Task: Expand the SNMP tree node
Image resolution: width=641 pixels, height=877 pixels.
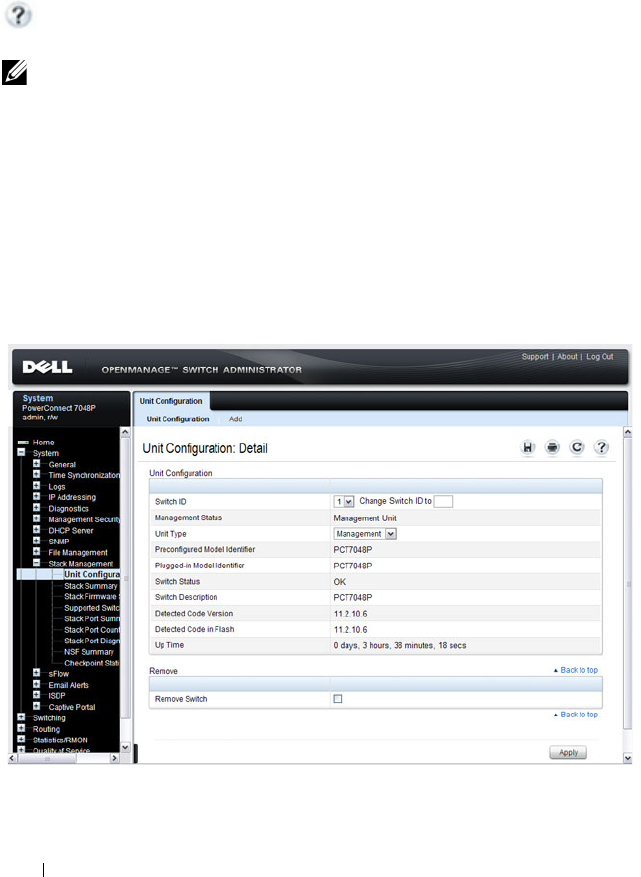Action: coord(36,540)
